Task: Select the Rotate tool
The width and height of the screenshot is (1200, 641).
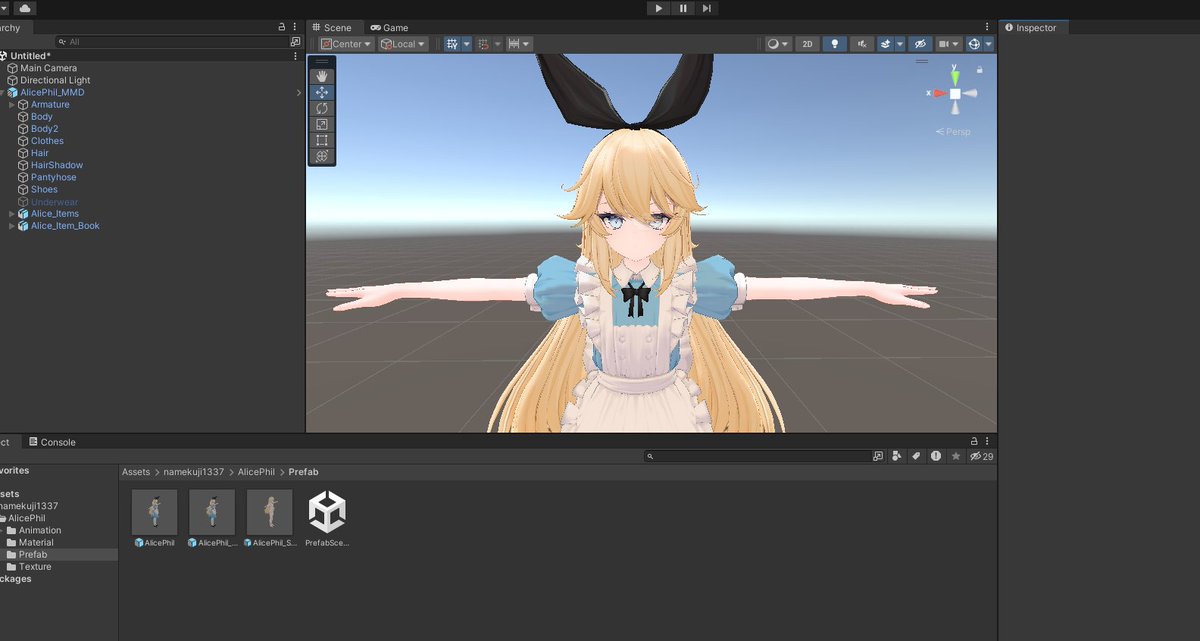Action: (x=322, y=108)
